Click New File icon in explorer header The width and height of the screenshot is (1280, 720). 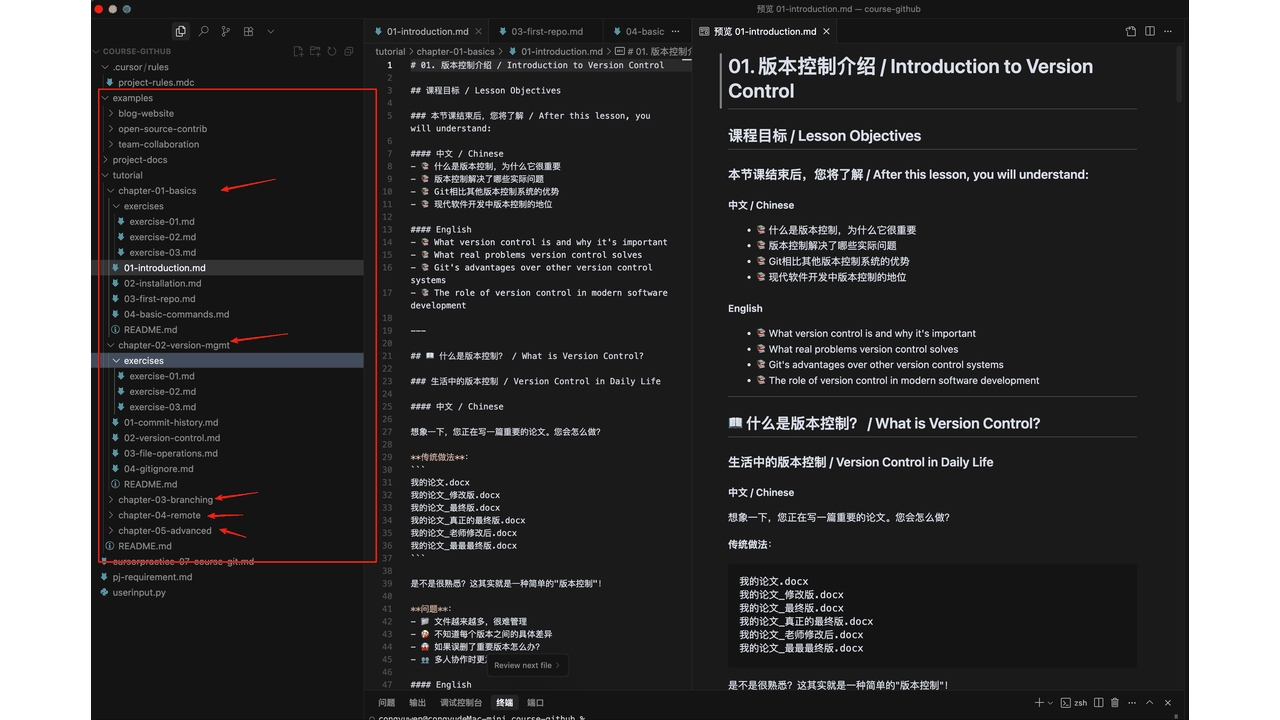click(298, 51)
